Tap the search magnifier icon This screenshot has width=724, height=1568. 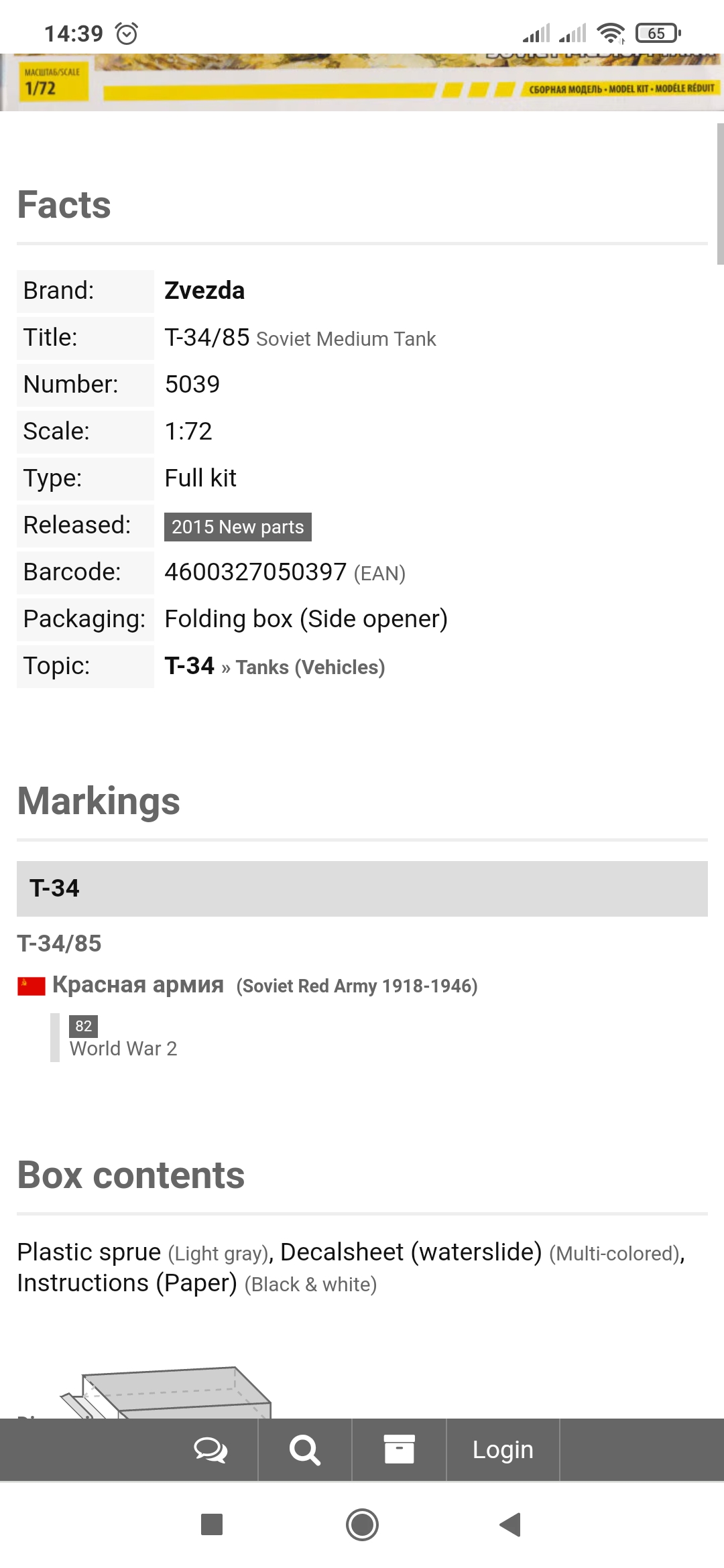point(305,1450)
